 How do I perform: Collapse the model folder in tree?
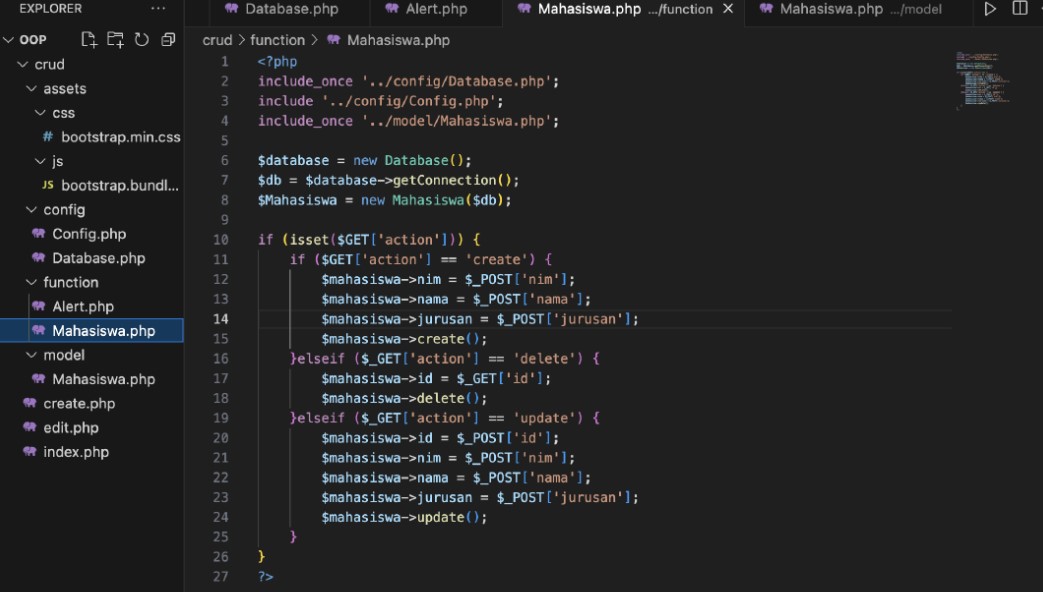[x=32, y=355]
